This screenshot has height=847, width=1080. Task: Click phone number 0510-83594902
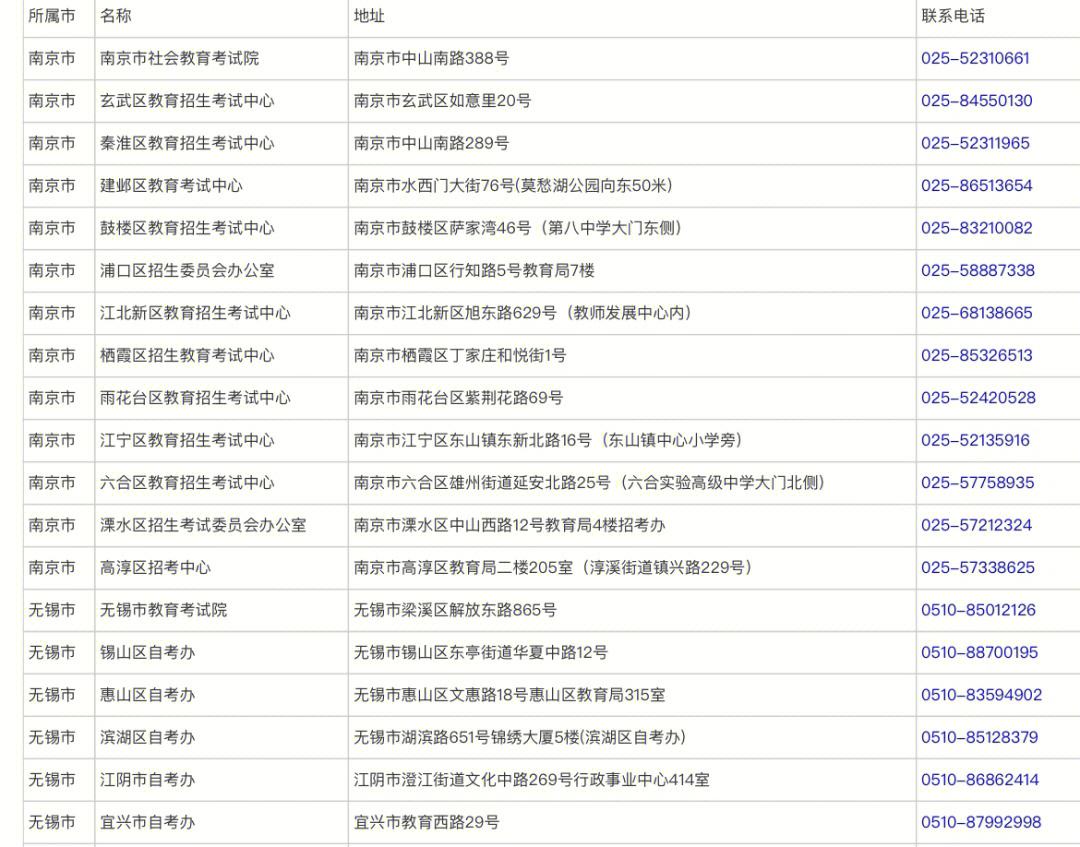point(981,696)
